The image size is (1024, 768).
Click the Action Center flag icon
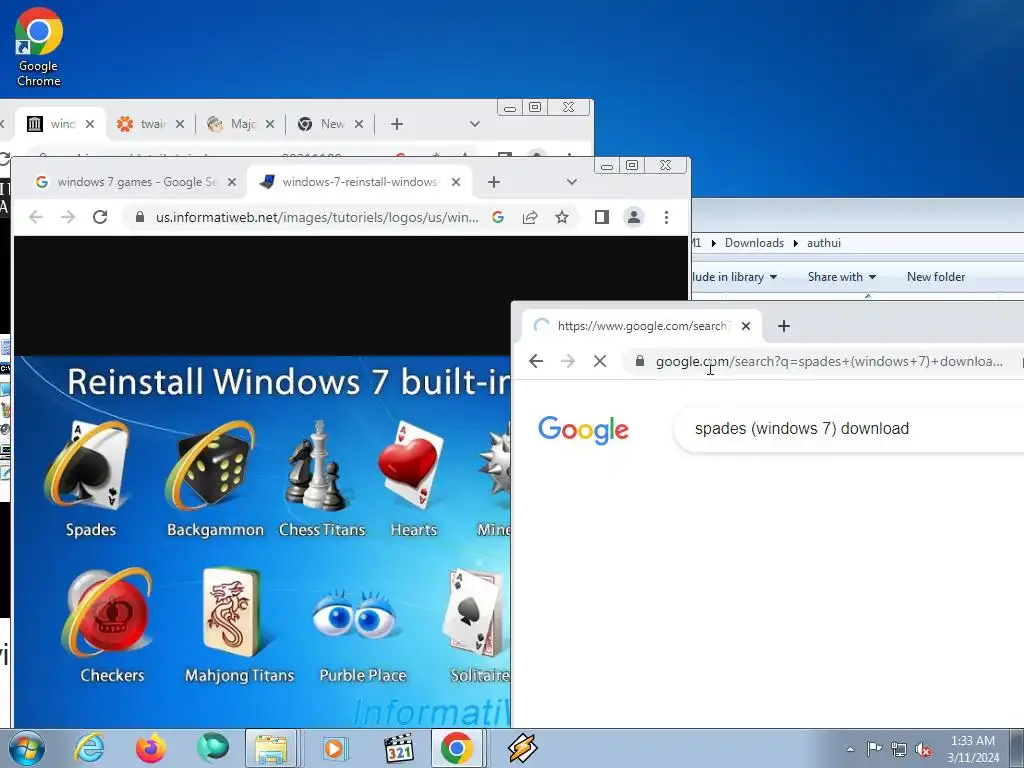coord(874,749)
